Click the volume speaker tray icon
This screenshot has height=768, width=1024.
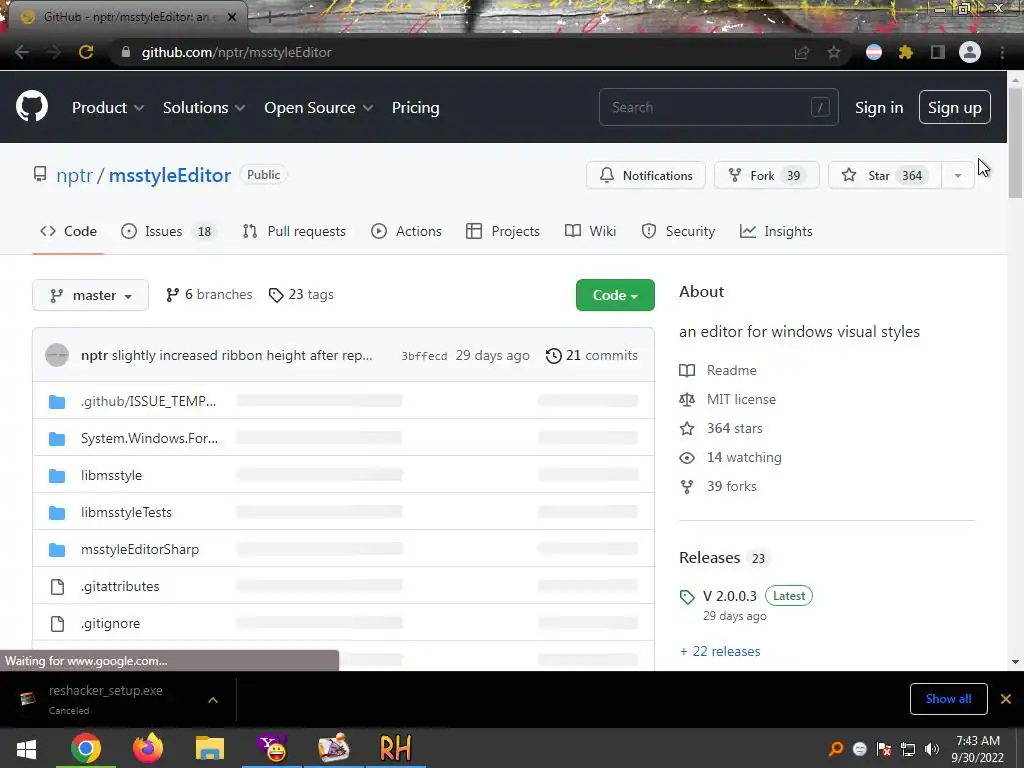932,749
